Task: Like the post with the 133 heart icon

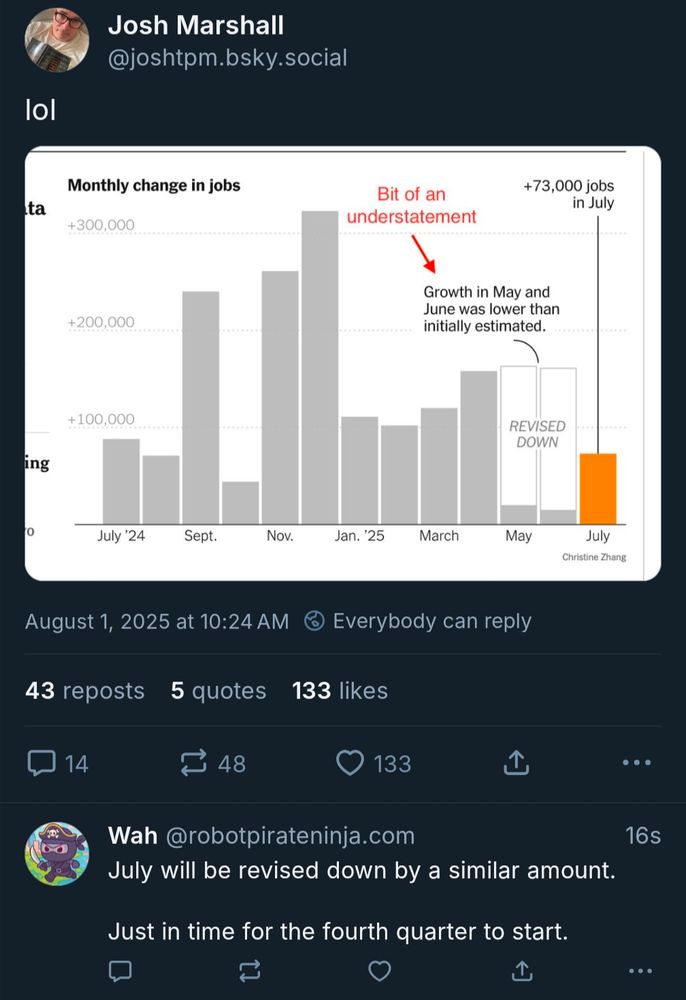Action: click(350, 763)
